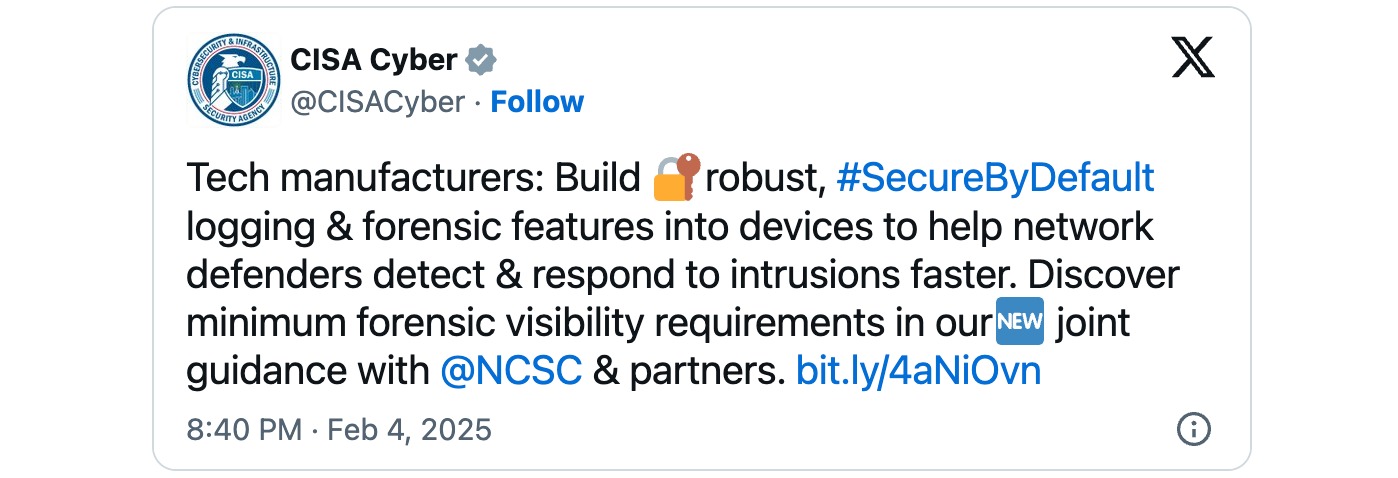This screenshot has width=1398, height=478.
Task: Open the tweet info circle icon
Action: coord(1194,430)
